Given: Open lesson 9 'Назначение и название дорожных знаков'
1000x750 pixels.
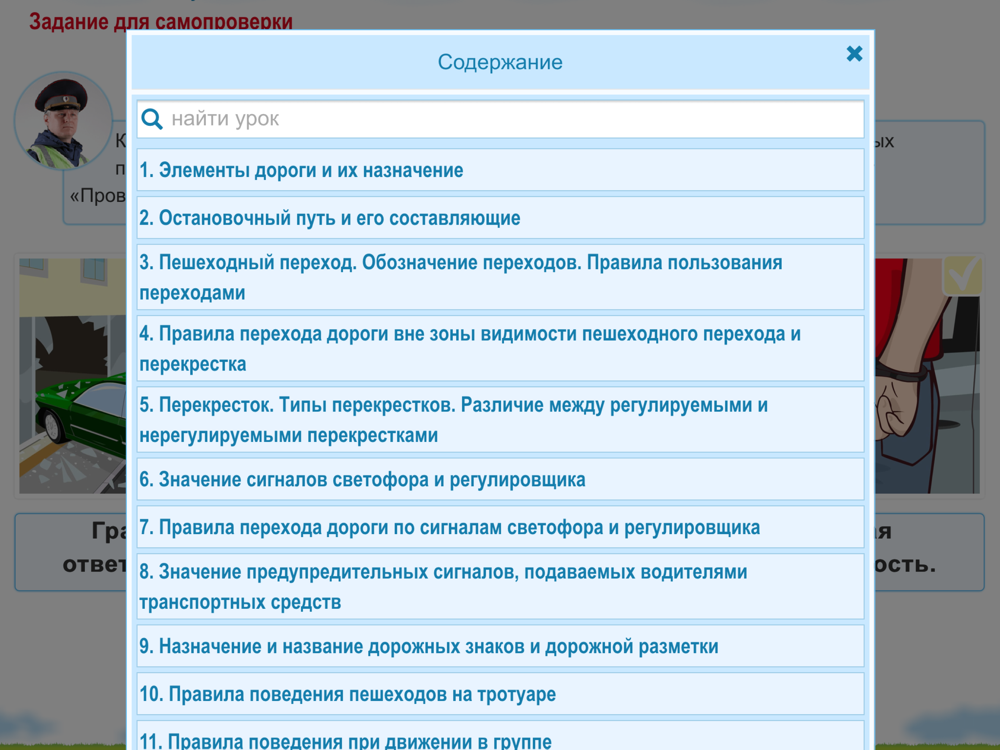Looking at the screenshot, I should (x=500, y=646).
